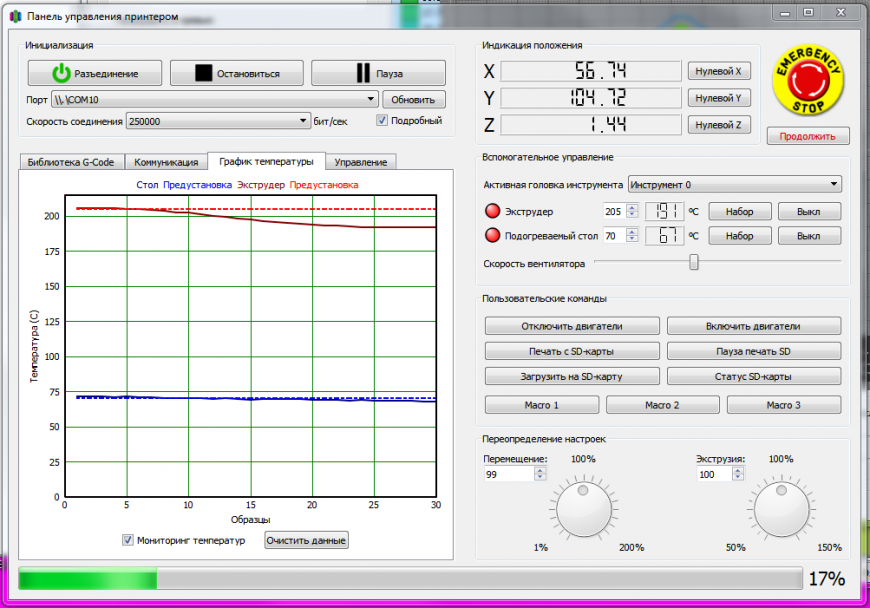870x608 pixels.
Task: Click the Обновить button
Action: click(413, 100)
